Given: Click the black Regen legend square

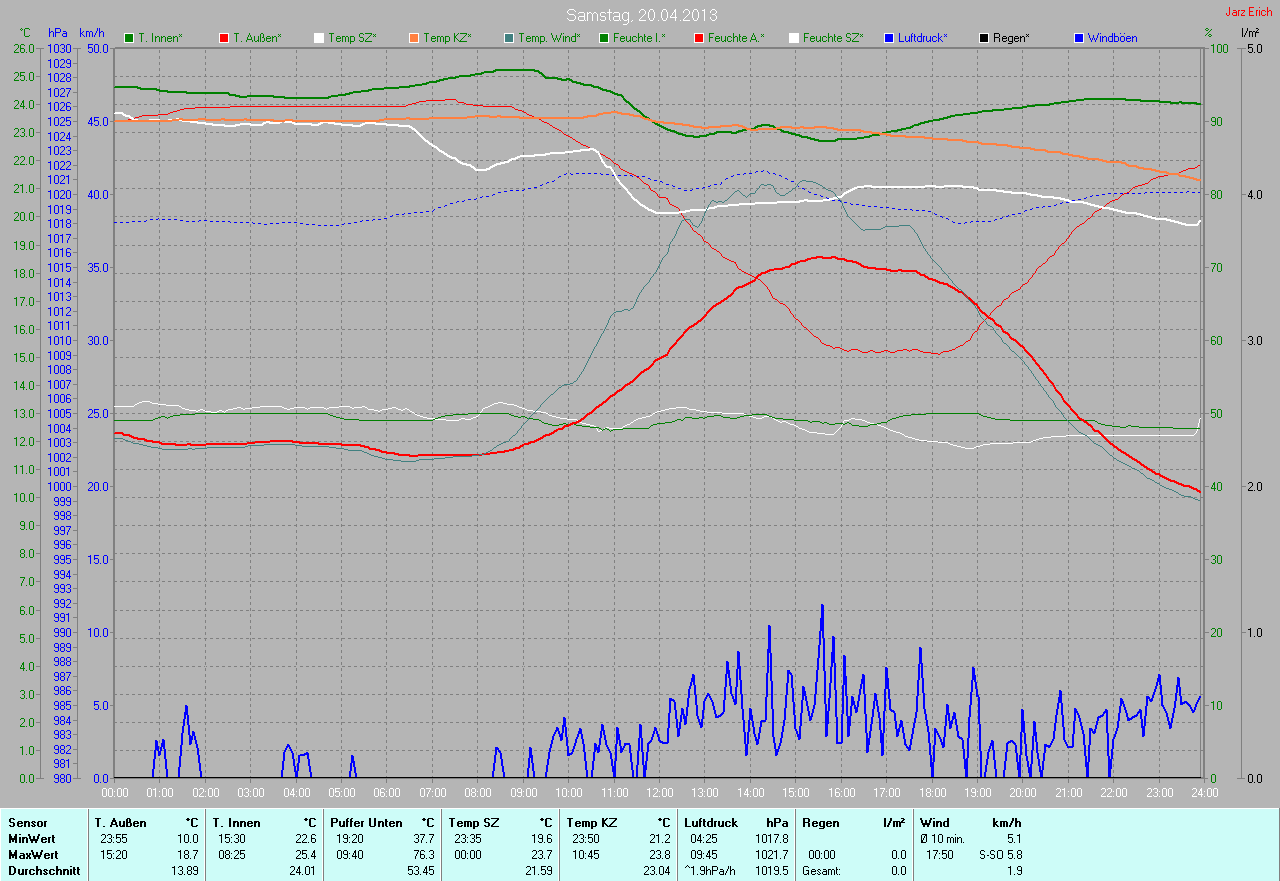Looking at the screenshot, I should [984, 38].
